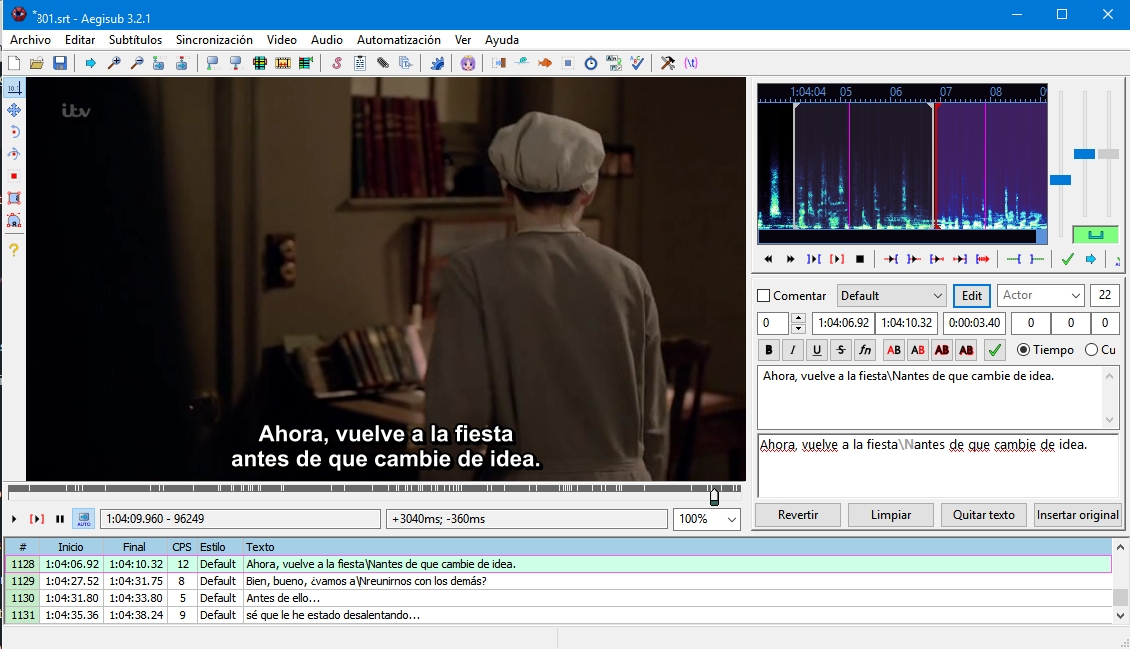Commit audio timing changes green check

point(1067,259)
